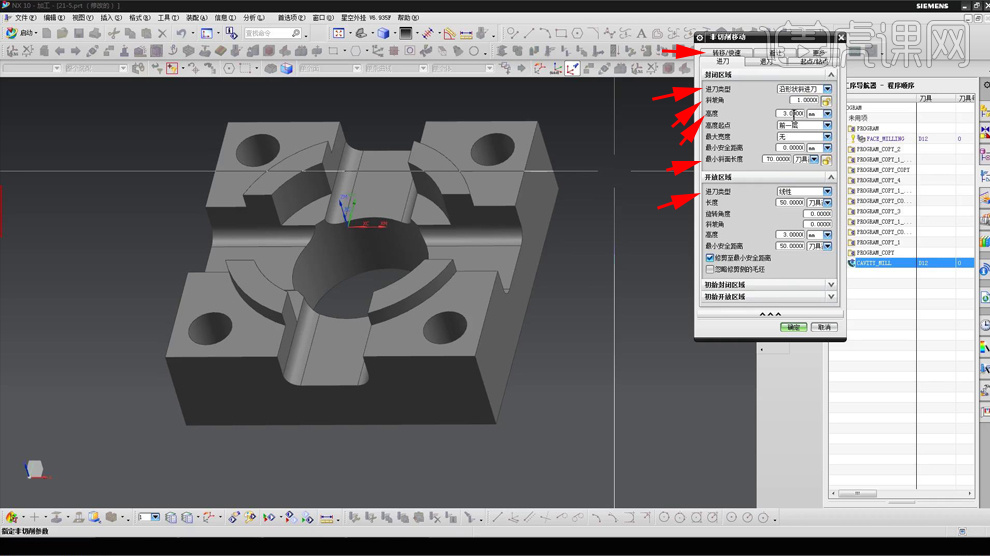
Task: Click the left arrow icon in second toolbar row
Action: (x=60, y=50)
